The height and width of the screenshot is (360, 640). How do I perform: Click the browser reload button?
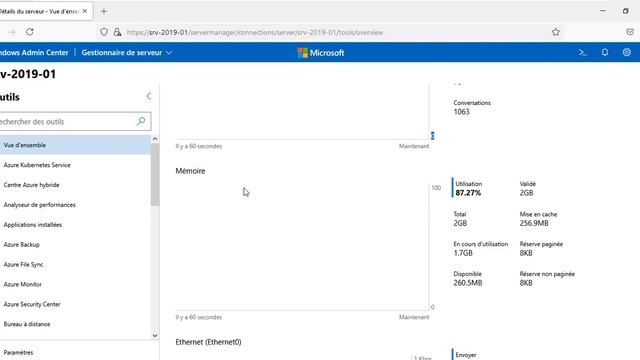coord(29,32)
